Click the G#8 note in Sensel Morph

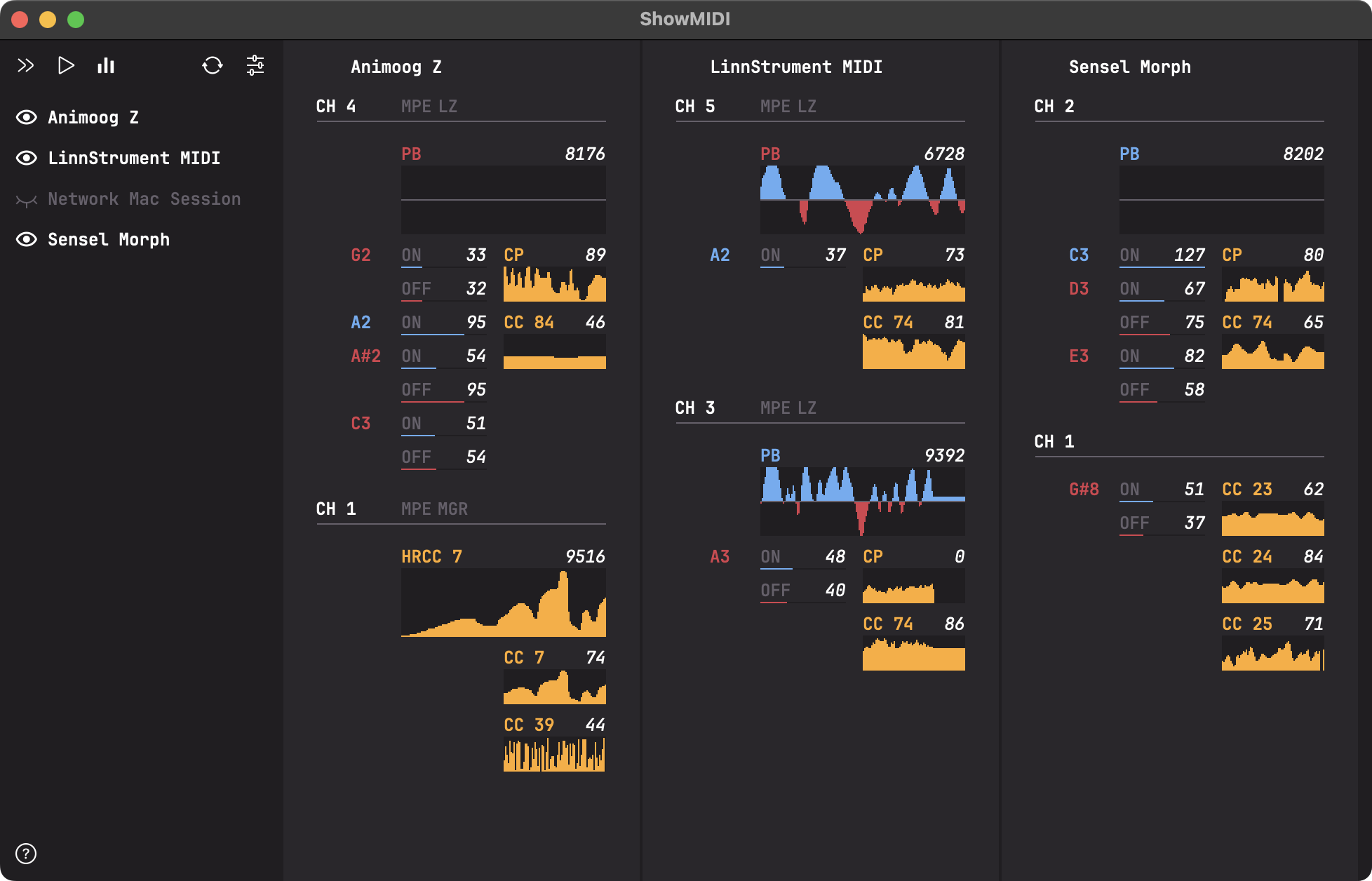pyautogui.click(x=1084, y=490)
